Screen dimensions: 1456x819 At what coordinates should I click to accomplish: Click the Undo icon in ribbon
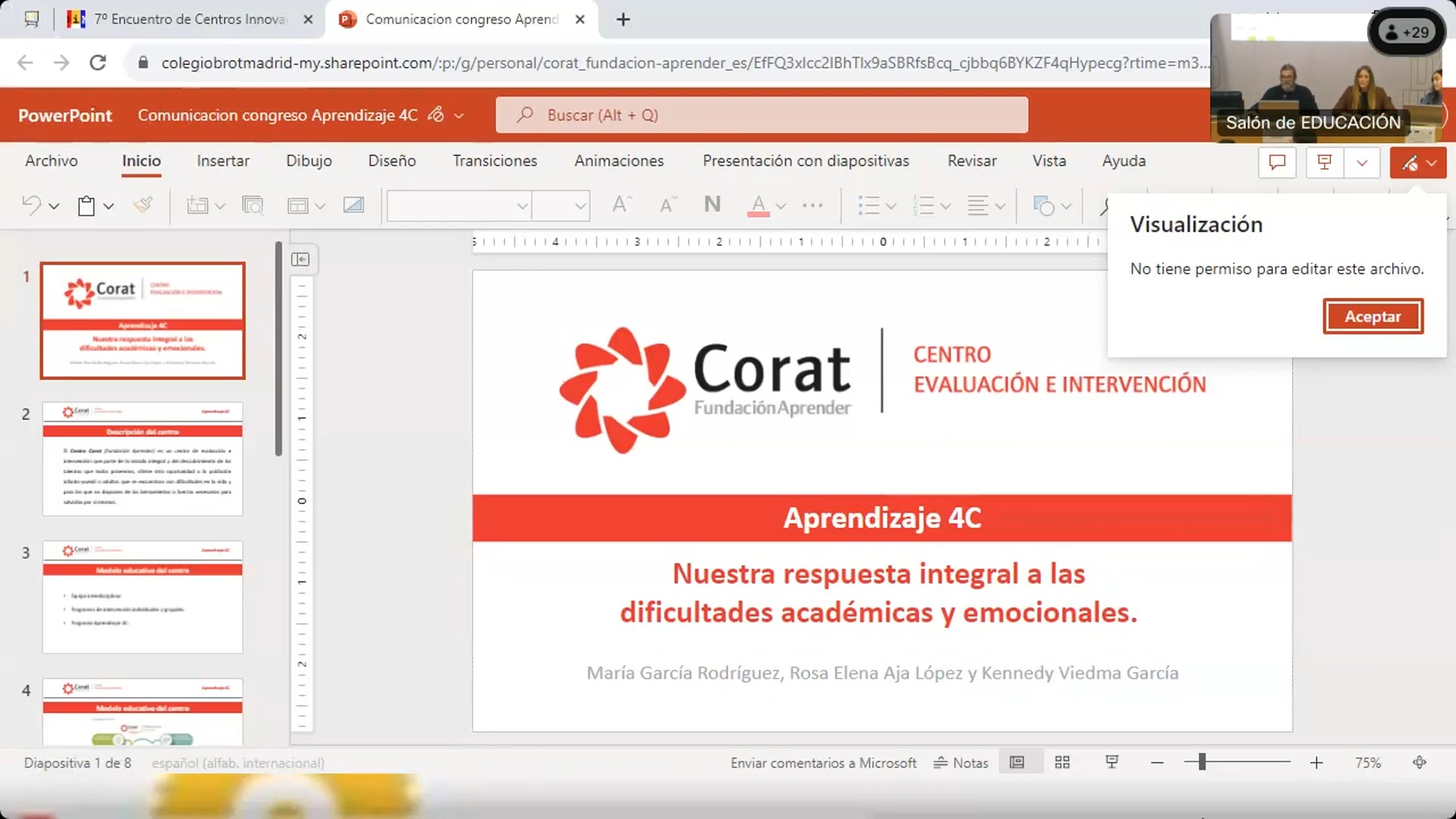(32, 206)
